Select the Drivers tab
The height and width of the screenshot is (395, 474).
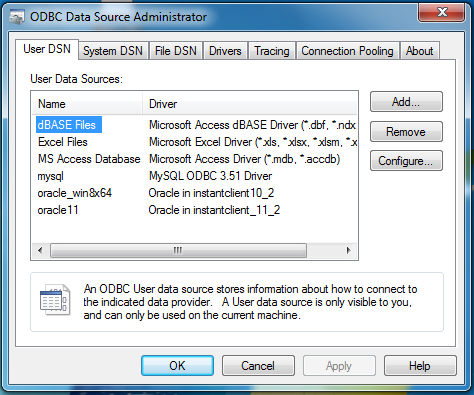pyautogui.click(x=225, y=51)
